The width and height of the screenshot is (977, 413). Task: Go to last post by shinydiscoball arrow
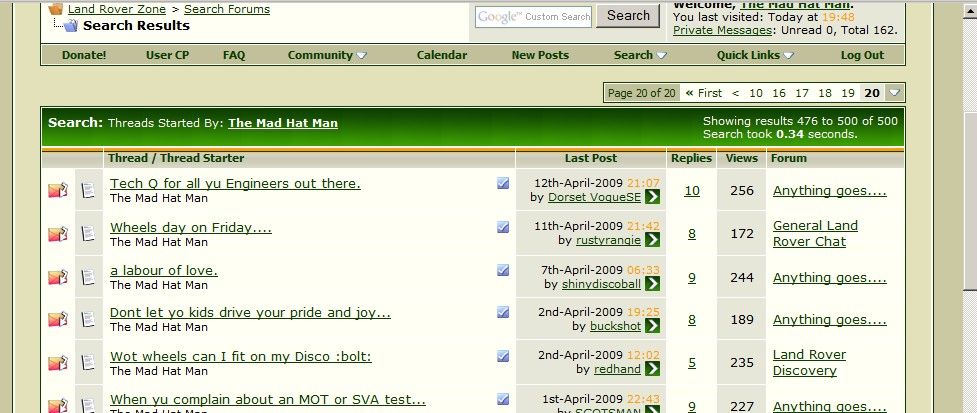click(x=652, y=284)
